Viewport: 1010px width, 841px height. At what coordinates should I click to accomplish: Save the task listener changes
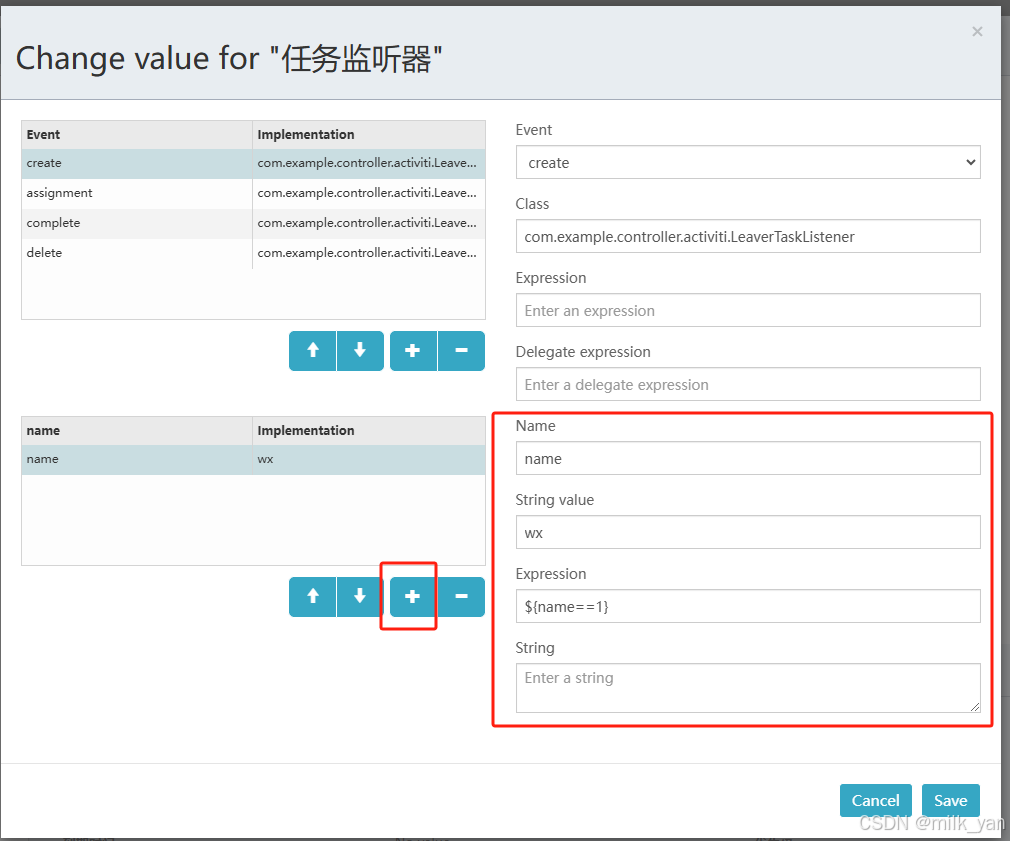pos(949,800)
